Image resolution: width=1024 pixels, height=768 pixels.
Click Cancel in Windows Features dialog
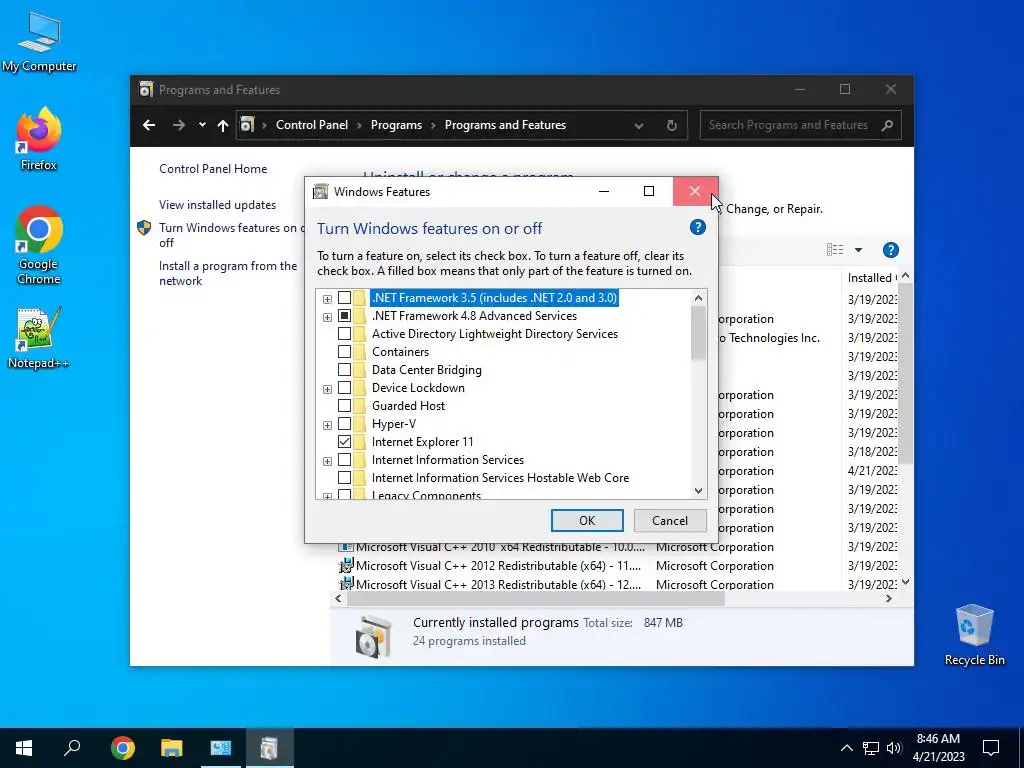pos(669,520)
